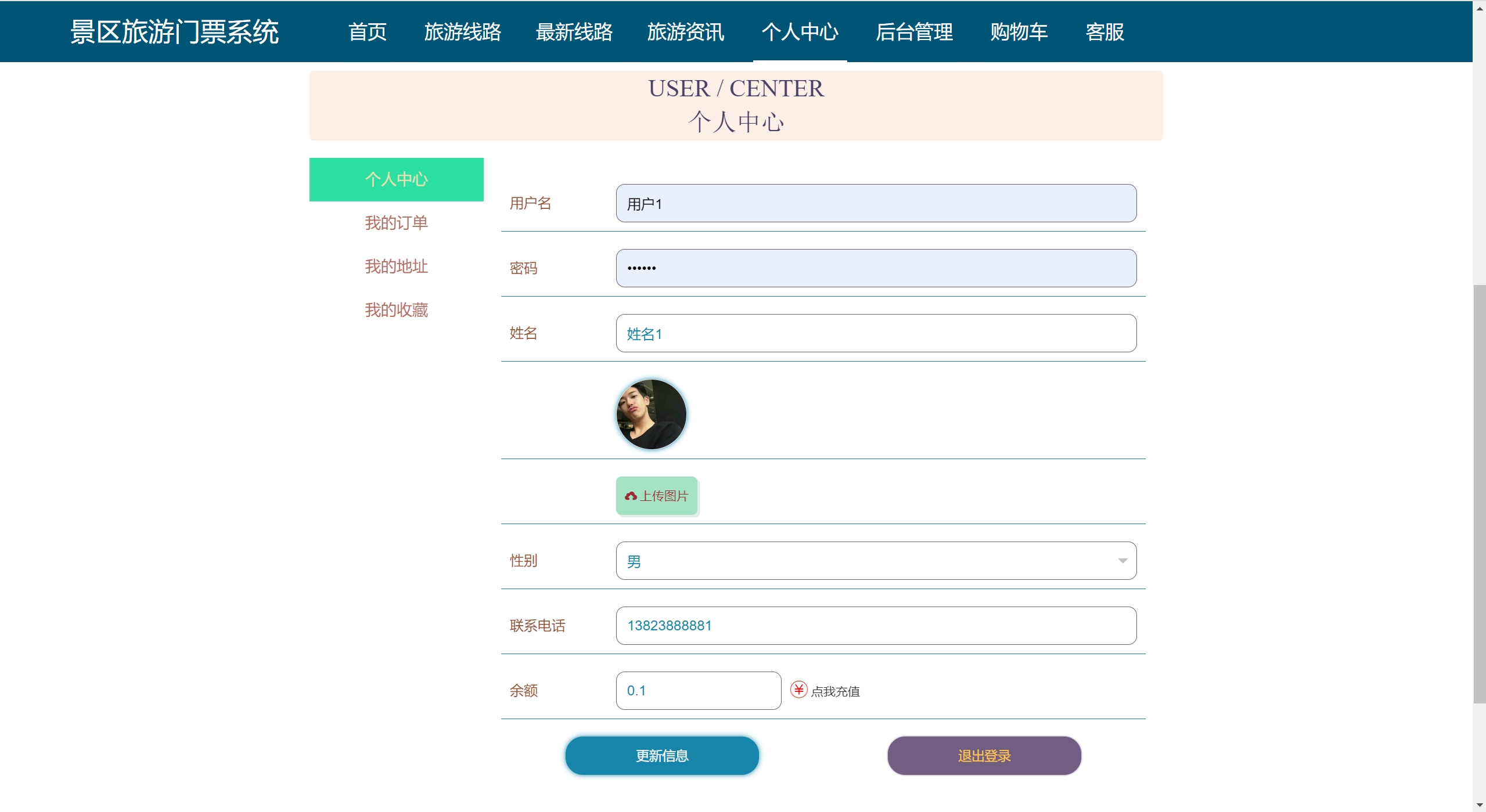Click the circular profile avatar photo
The height and width of the screenshot is (812, 1486).
pyautogui.click(x=651, y=414)
